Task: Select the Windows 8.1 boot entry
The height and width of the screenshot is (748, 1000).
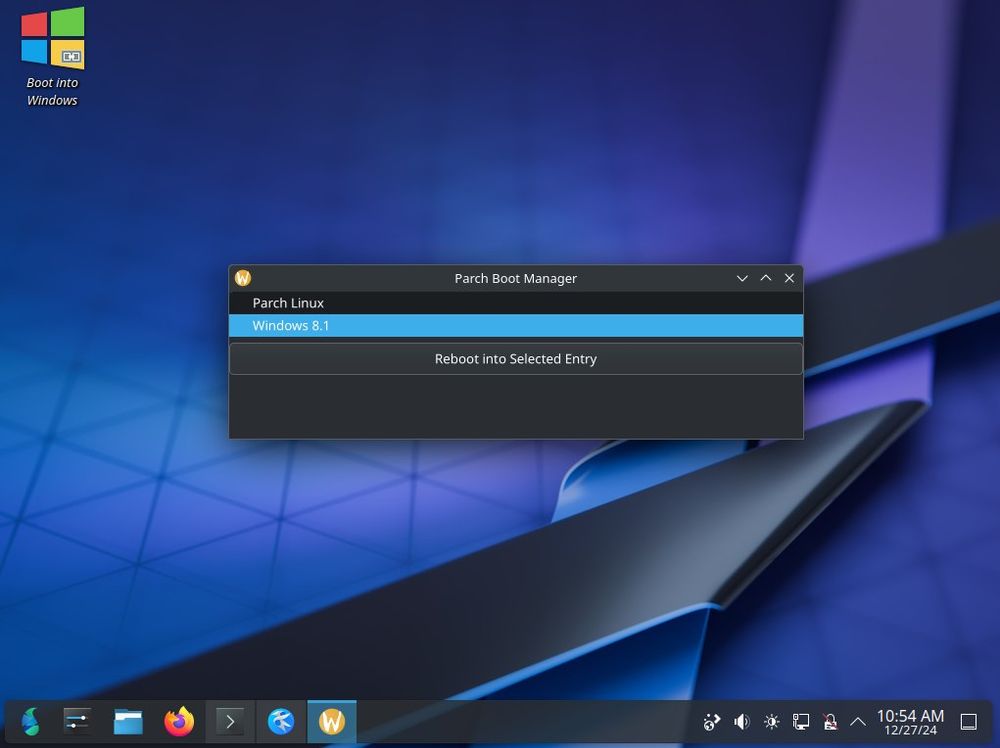Action: 515,325
